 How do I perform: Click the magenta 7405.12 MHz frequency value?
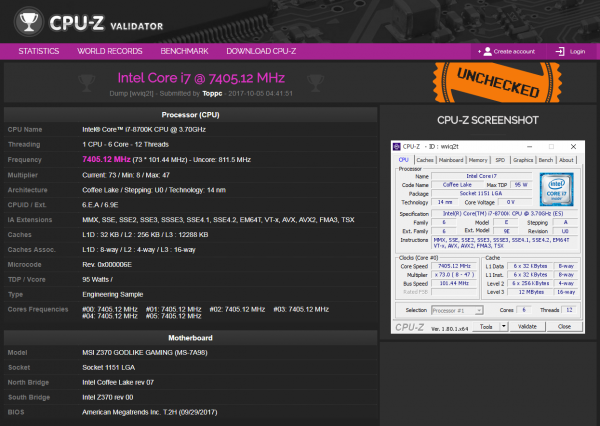106,159
